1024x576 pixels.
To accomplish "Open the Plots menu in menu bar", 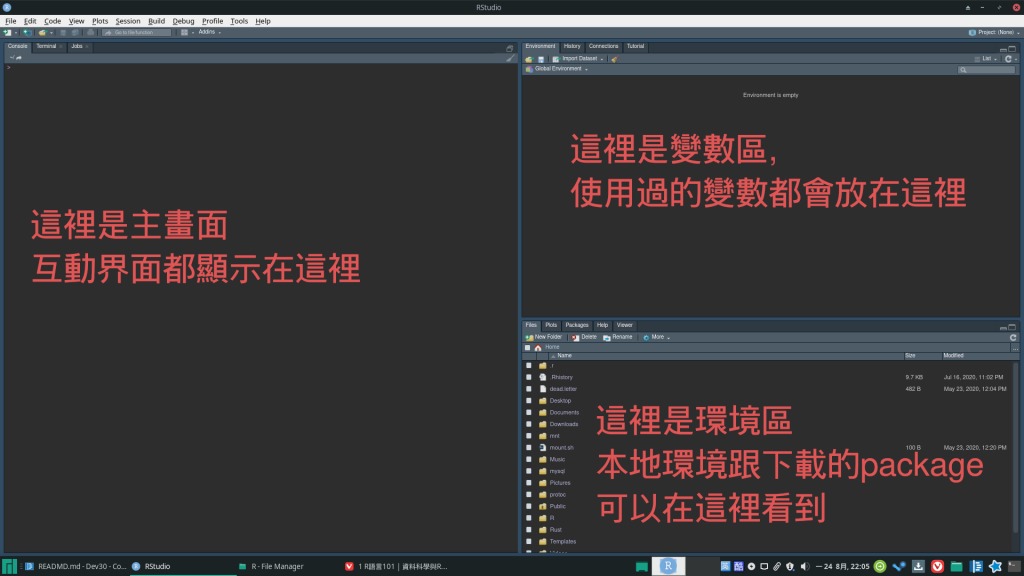I will (100, 21).
